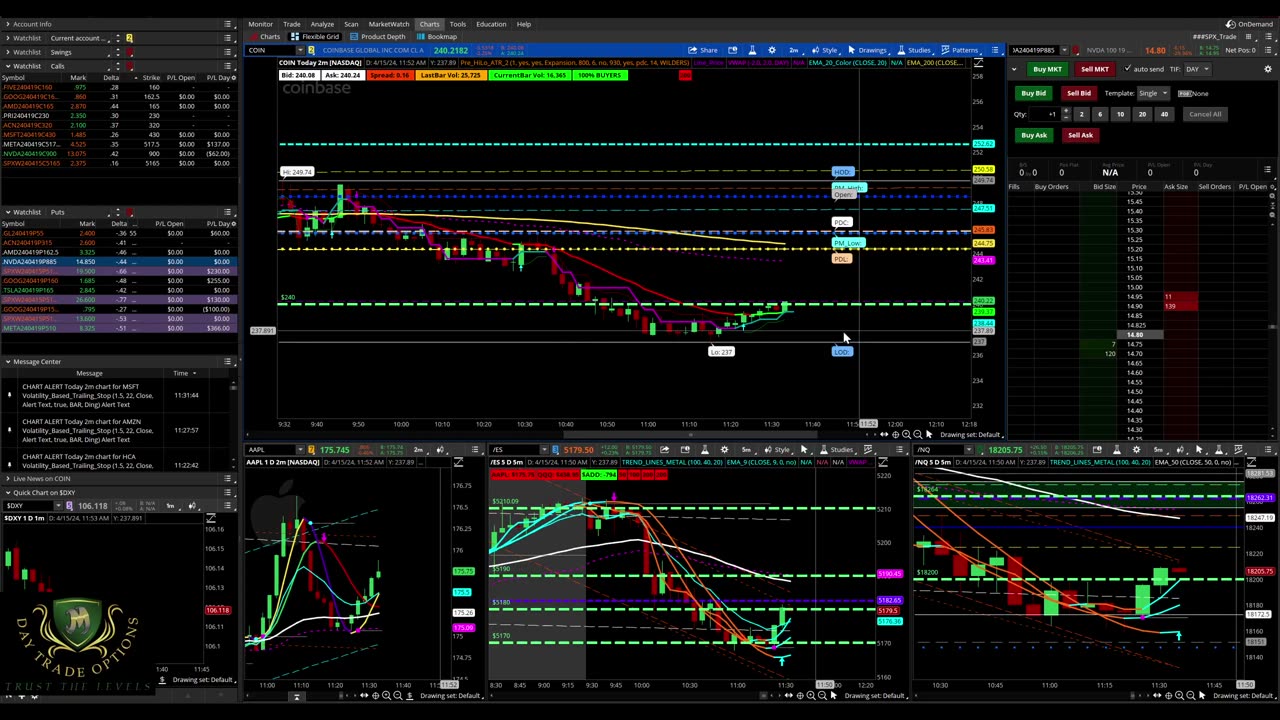Collapse the Puts watchlist gadget
The image size is (1280, 720).
point(7,212)
